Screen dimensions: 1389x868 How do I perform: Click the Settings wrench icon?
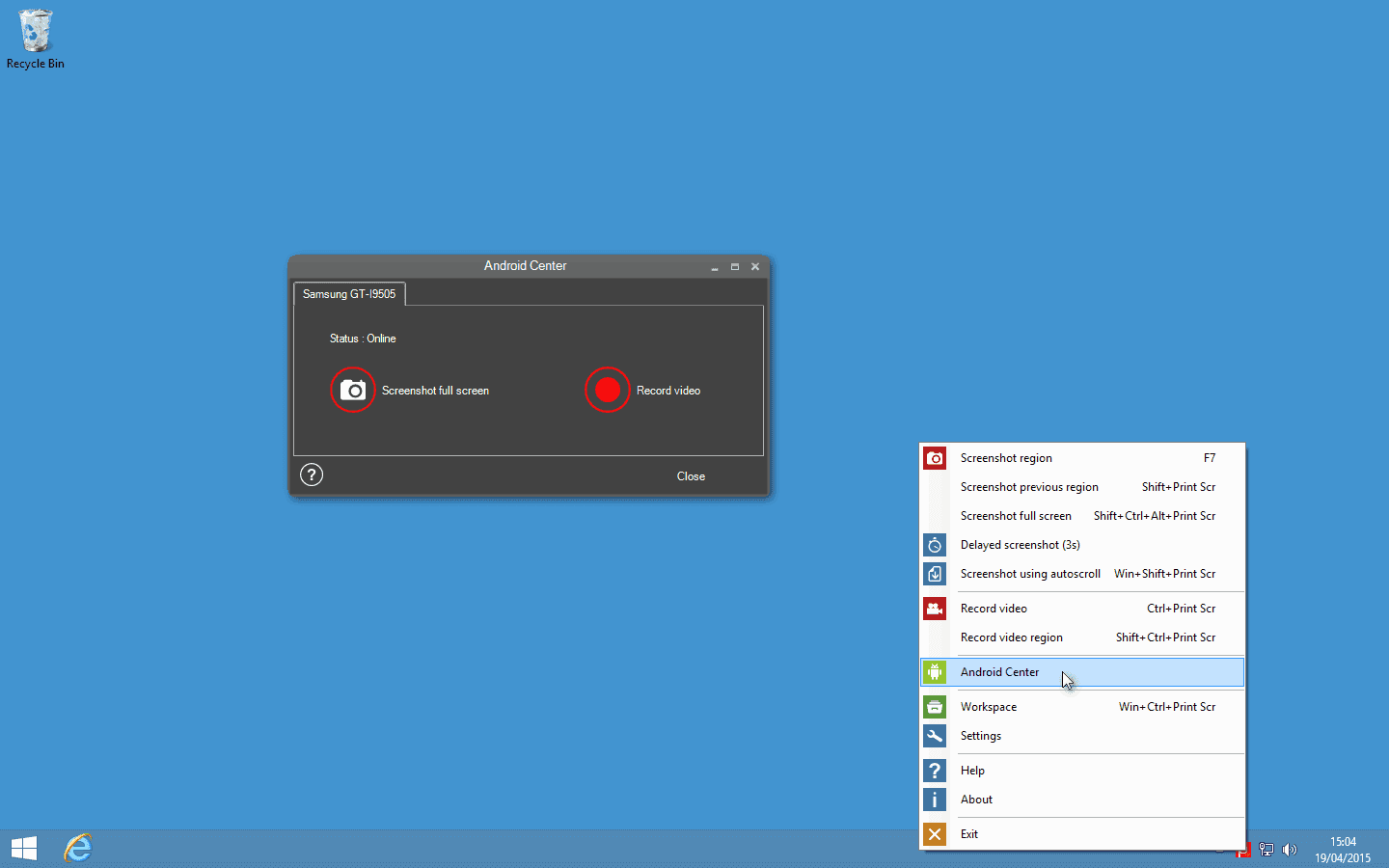coord(935,736)
